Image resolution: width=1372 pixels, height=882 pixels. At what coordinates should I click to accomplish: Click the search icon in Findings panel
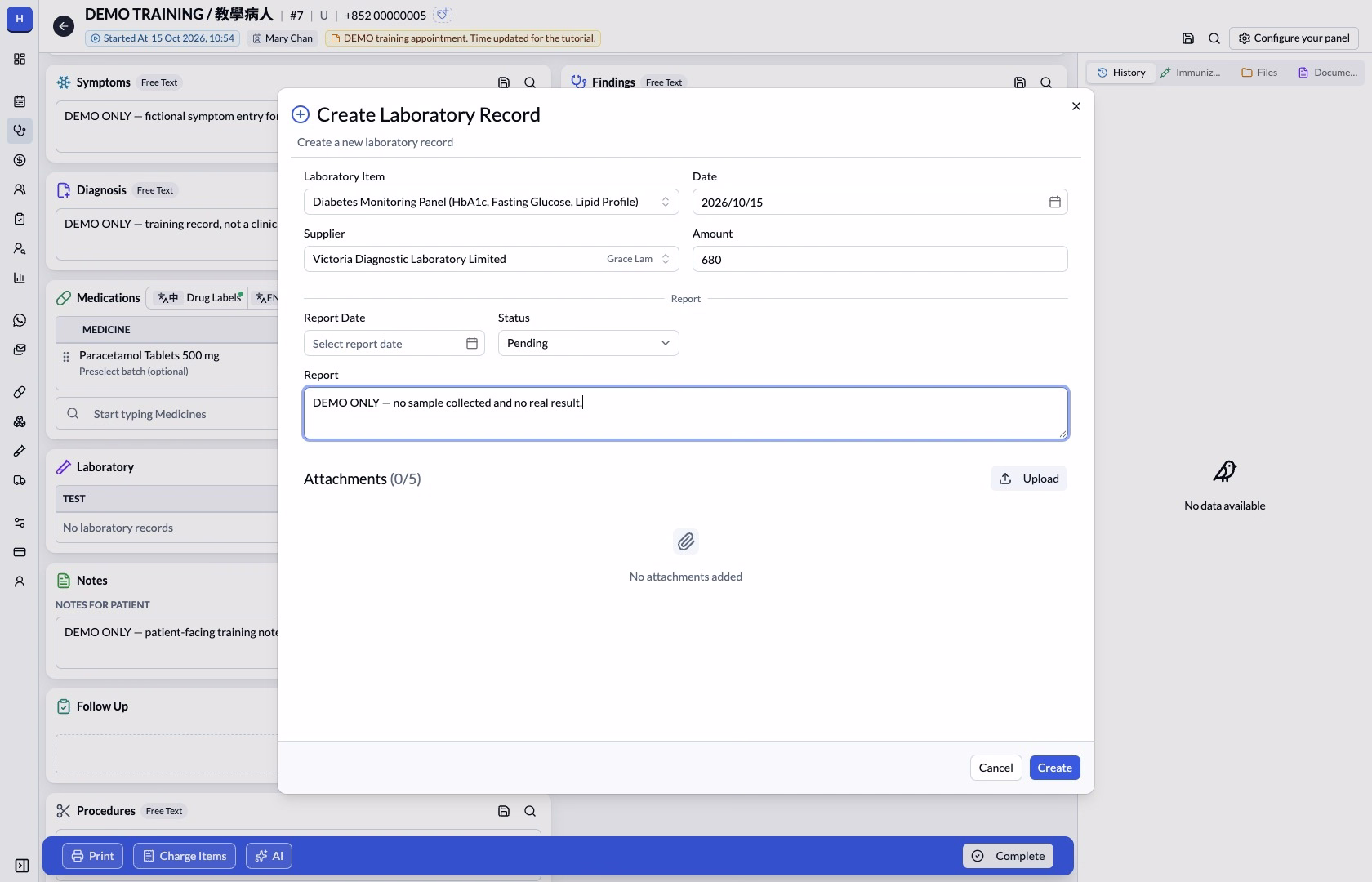(1046, 82)
